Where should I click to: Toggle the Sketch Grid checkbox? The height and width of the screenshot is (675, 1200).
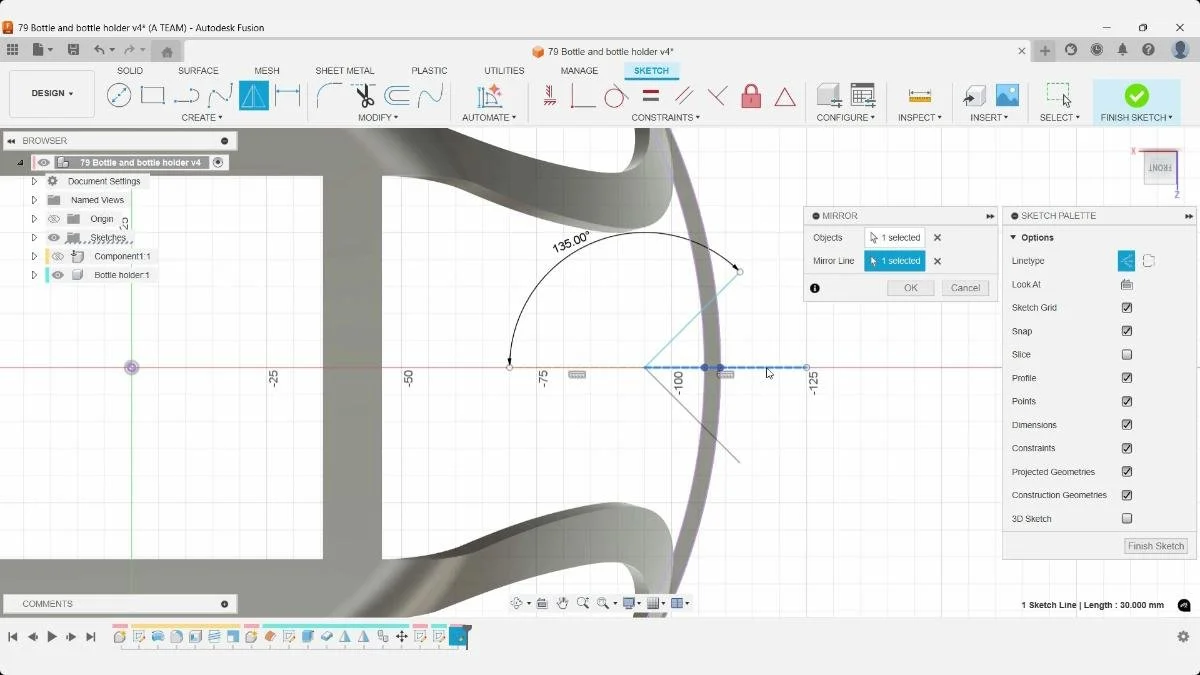[1127, 308]
